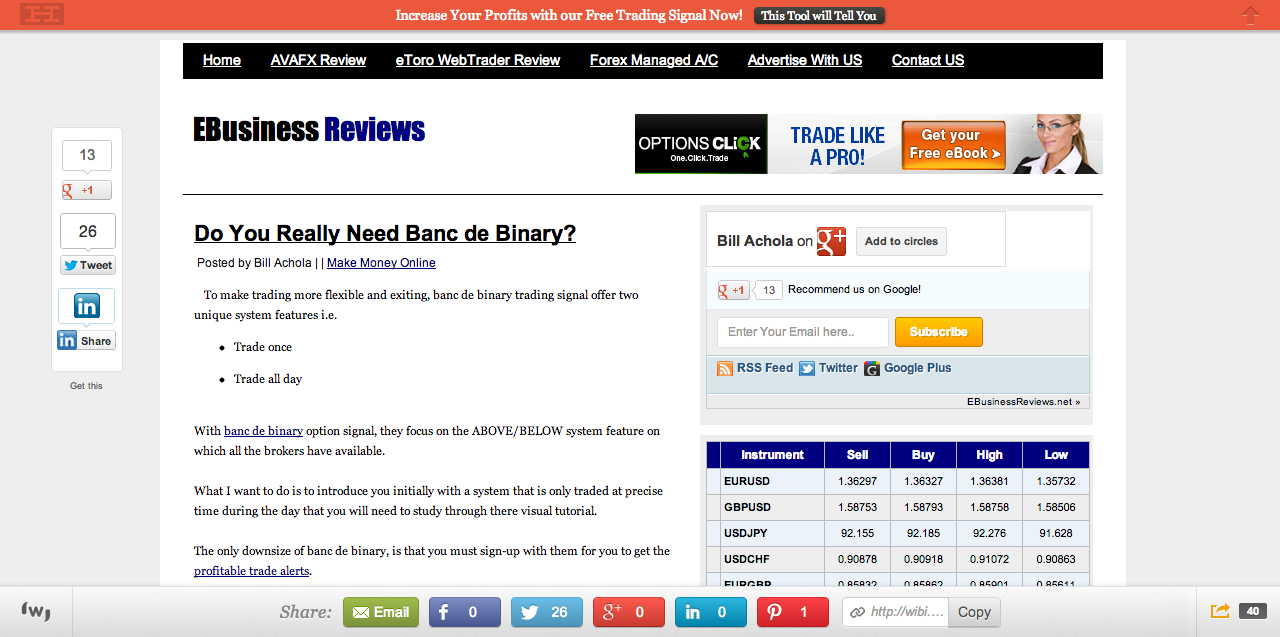Click the share URL field in the bottom bar
This screenshot has width=1280, height=637.
pyautogui.click(x=895, y=612)
